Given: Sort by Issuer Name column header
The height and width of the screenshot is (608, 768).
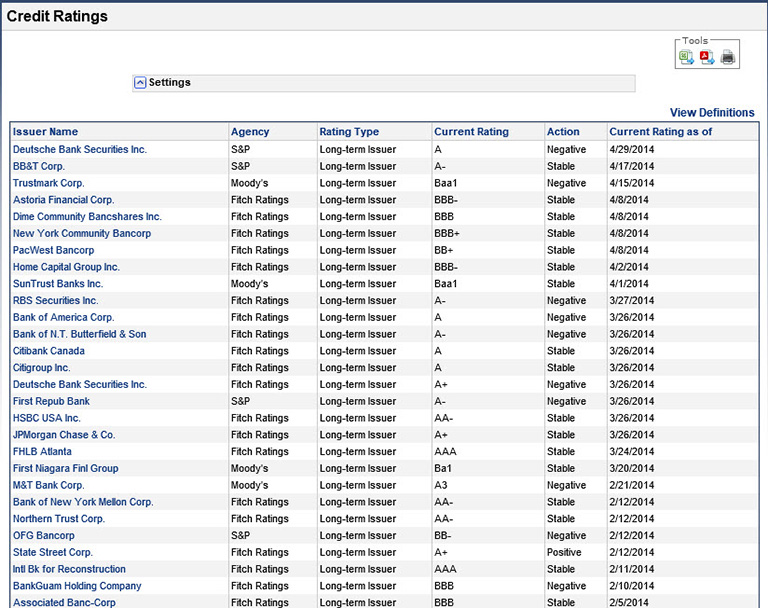Looking at the screenshot, I should point(45,132).
